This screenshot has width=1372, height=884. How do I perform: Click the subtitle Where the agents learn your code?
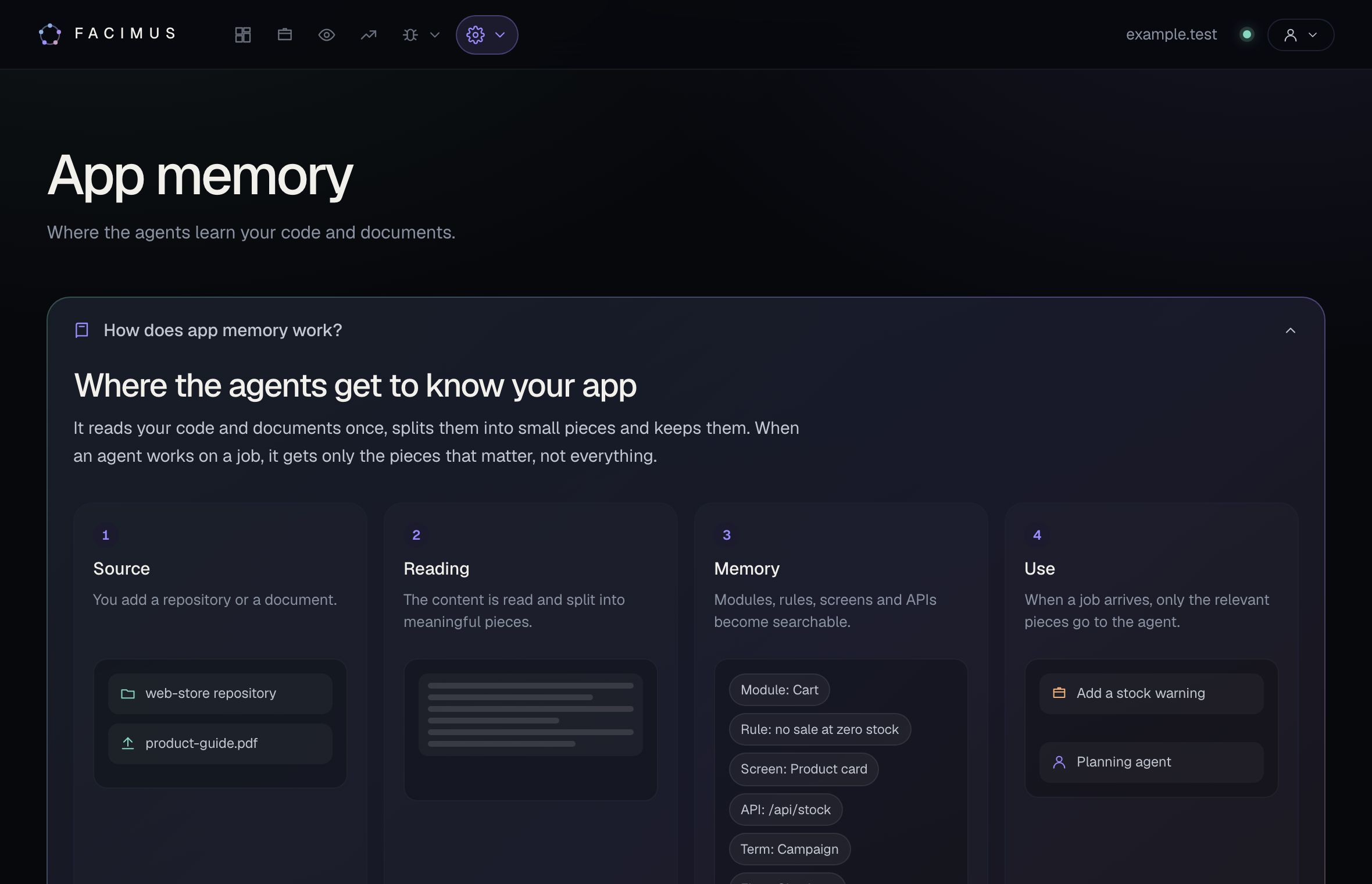[x=251, y=232]
